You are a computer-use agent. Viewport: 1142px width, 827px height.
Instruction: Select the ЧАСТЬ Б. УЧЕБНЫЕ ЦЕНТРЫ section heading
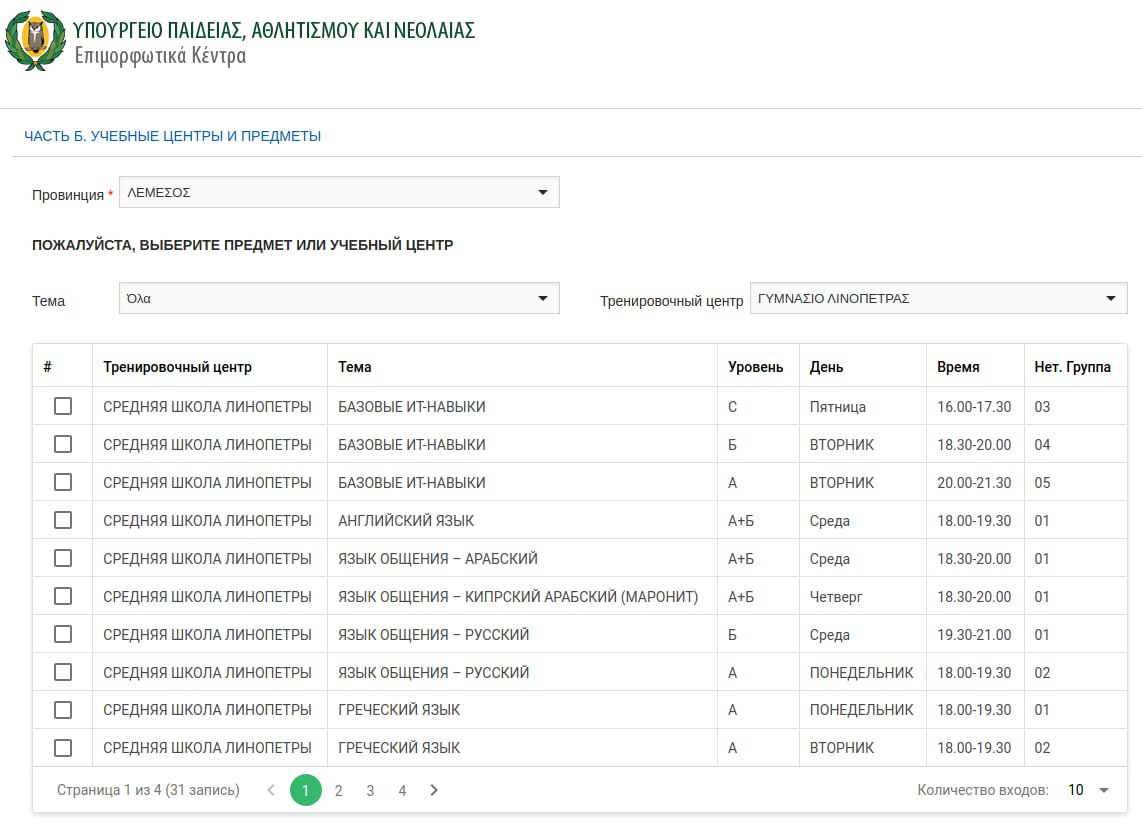pos(172,136)
